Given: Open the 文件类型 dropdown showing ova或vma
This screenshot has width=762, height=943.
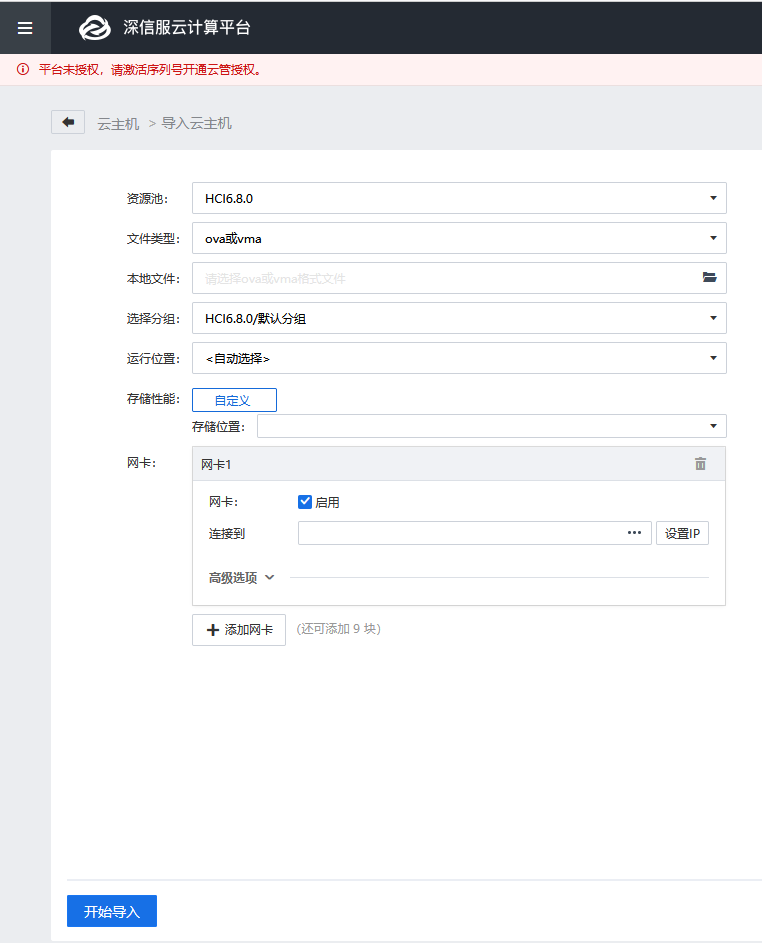Looking at the screenshot, I should tap(459, 238).
